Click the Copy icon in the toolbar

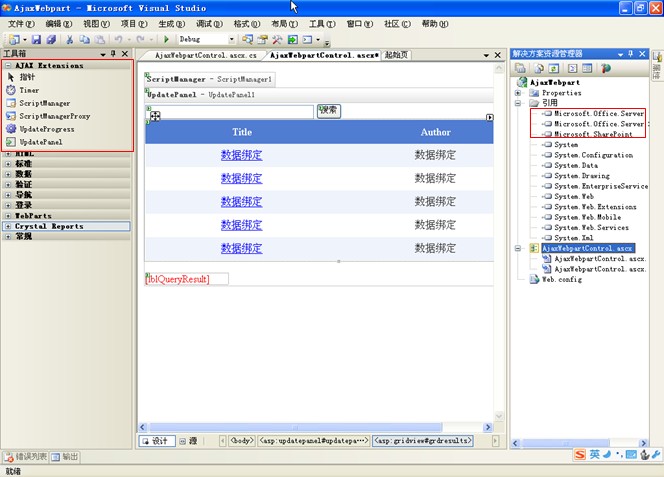pyautogui.click(x=85, y=39)
